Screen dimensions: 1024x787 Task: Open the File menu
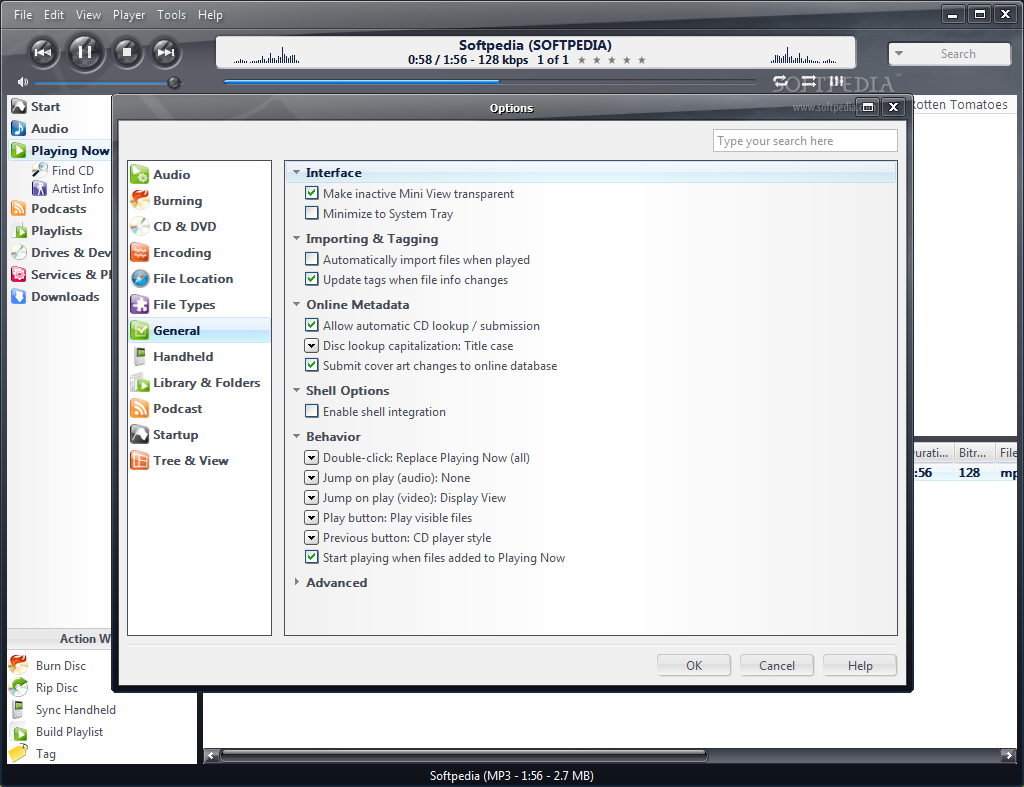click(x=23, y=14)
